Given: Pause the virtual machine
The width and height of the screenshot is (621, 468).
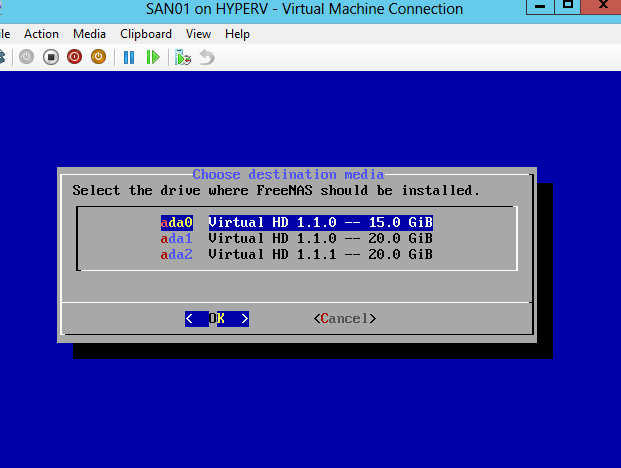Looking at the screenshot, I should click(x=129, y=57).
